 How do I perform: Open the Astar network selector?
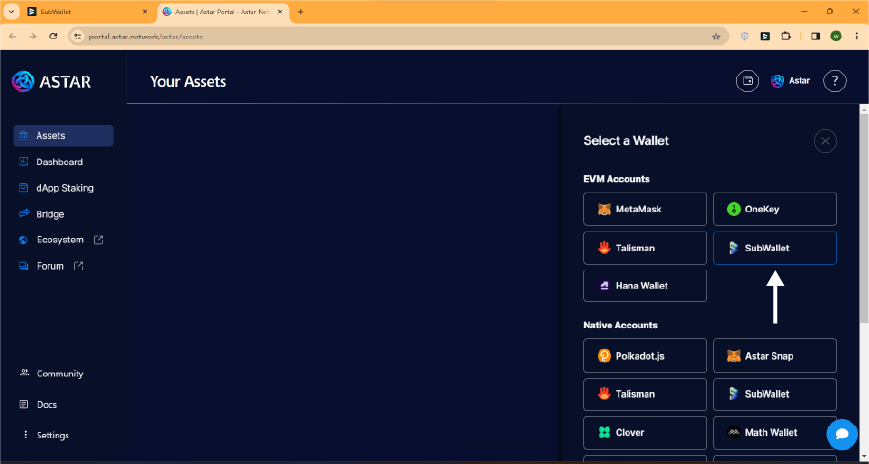tap(790, 81)
